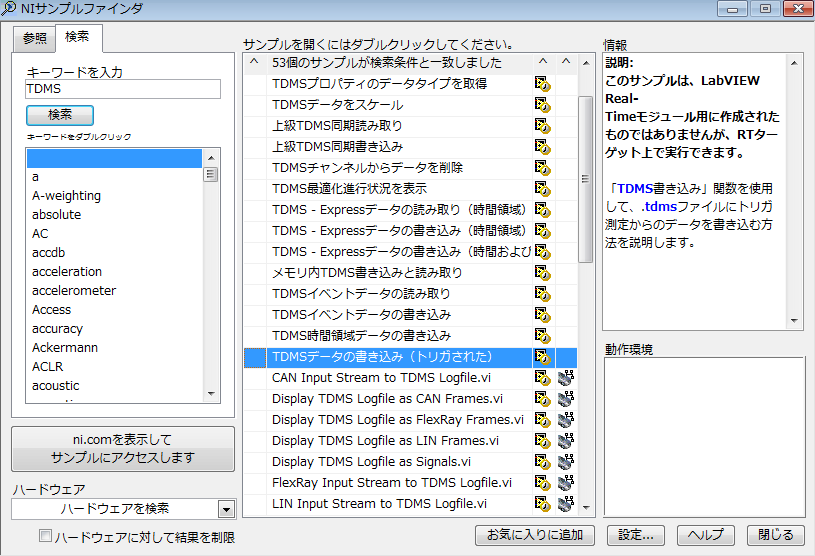Click VI icon beside CAN Input Stream to TDMS Logfile.vi
This screenshot has width=815, height=556.
click(x=542, y=378)
